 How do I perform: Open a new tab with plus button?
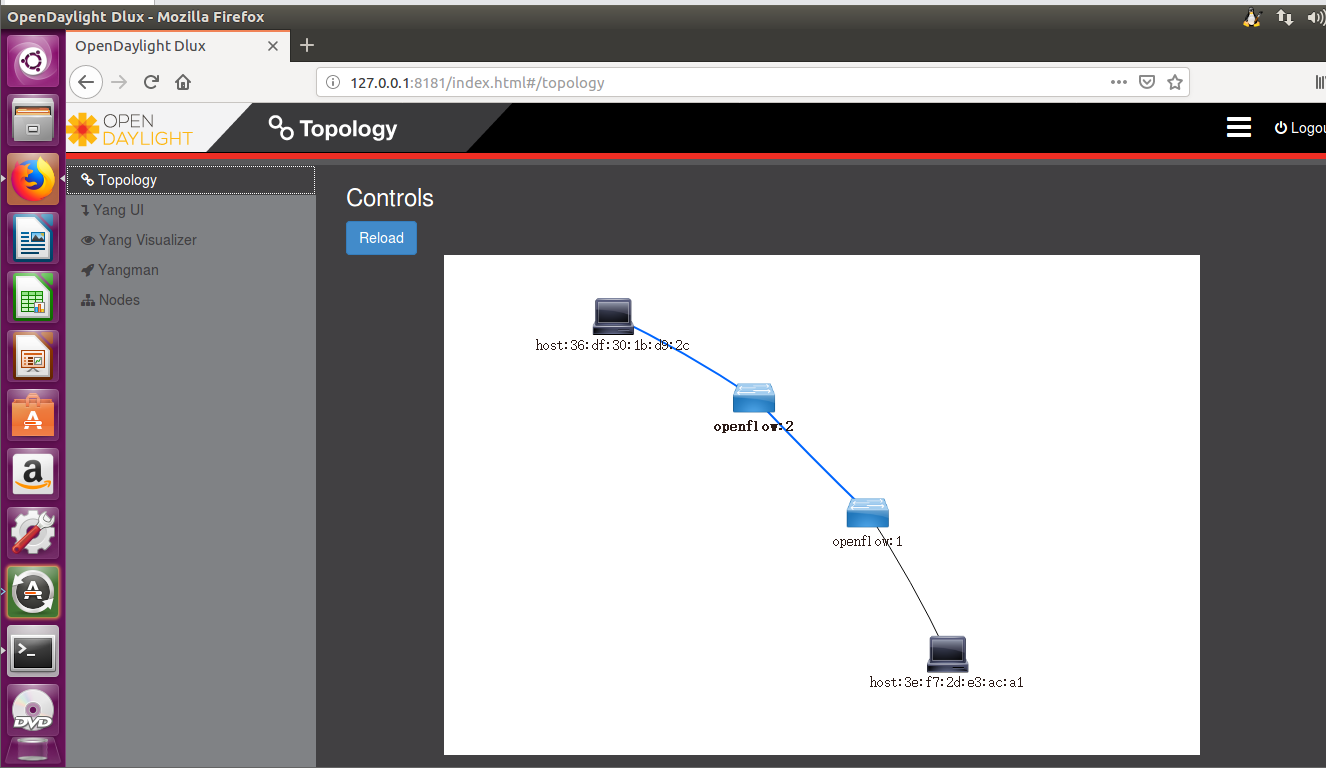(307, 45)
